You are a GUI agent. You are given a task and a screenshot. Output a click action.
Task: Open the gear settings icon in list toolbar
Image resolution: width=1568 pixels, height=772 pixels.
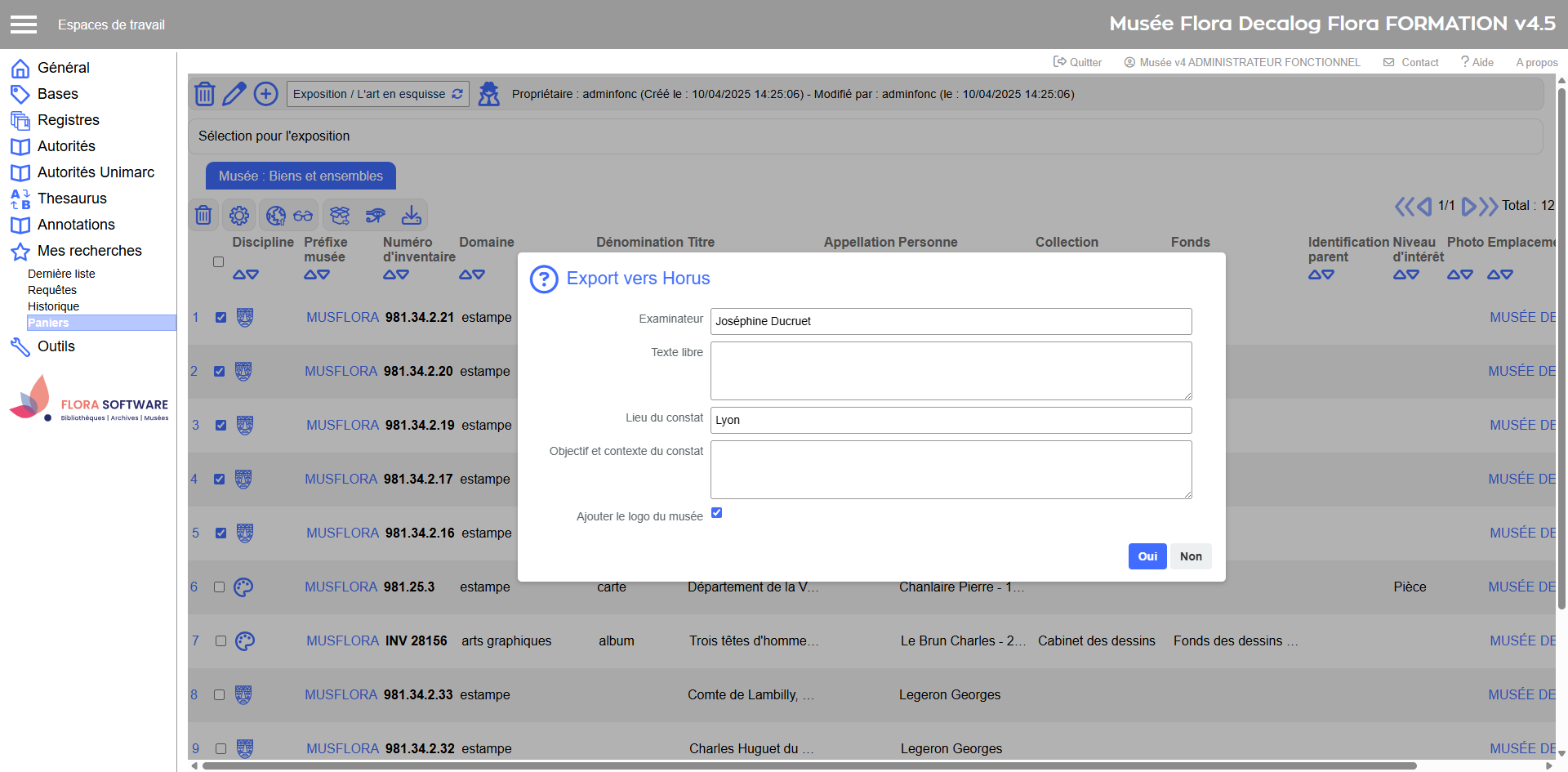(x=239, y=216)
